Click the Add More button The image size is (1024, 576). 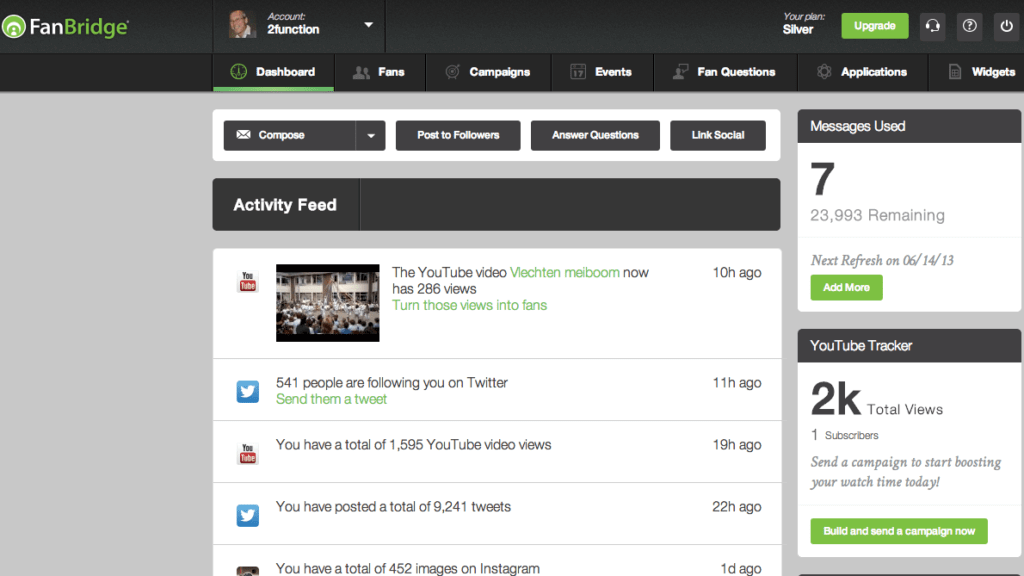pos(846,287)
